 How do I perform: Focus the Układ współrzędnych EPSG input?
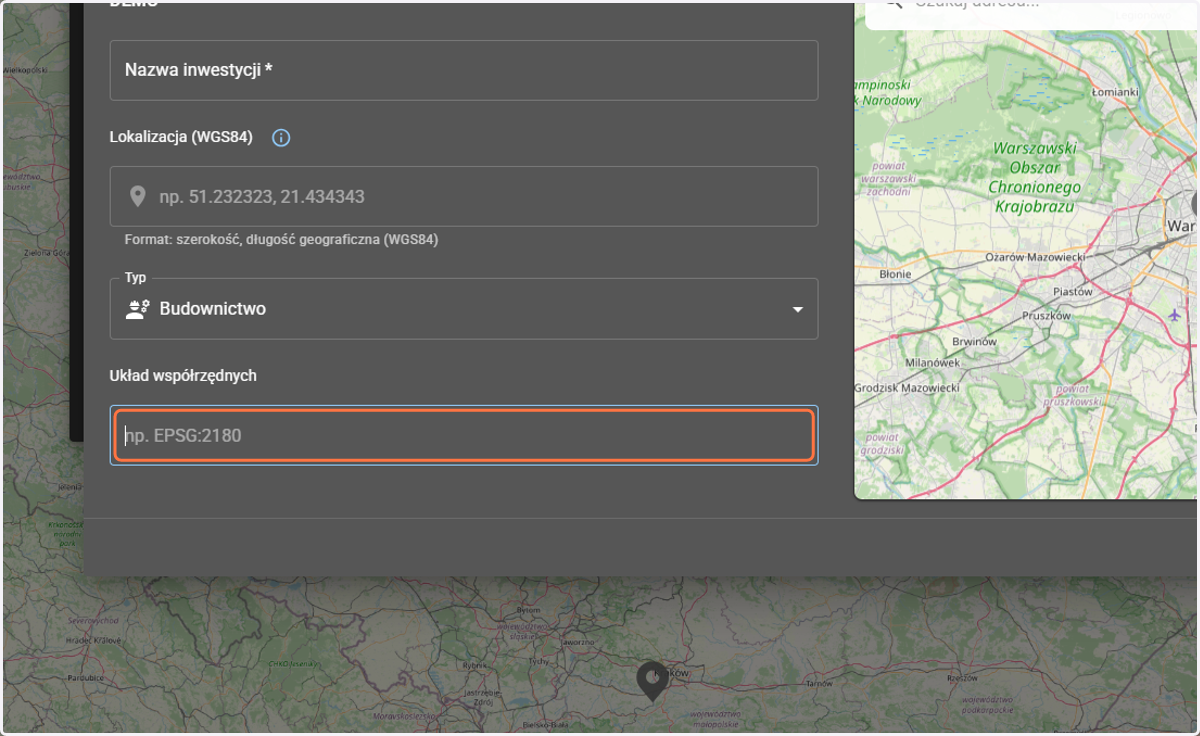point(464,435)
